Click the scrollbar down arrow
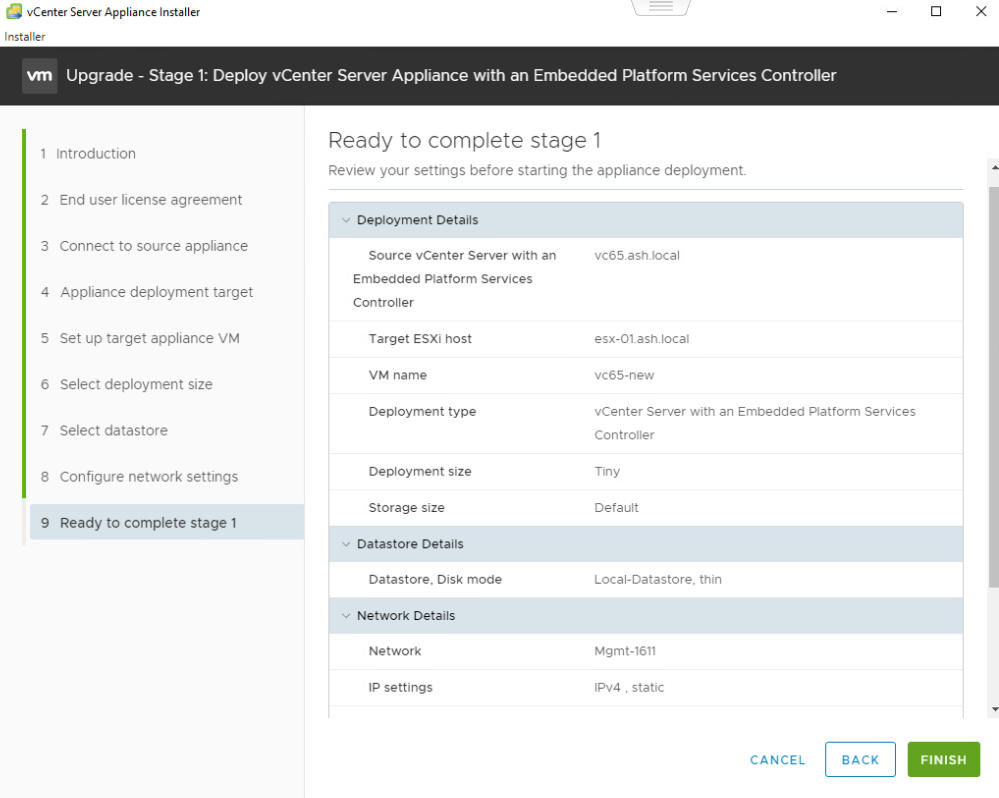999x798 pixels. 994,709
